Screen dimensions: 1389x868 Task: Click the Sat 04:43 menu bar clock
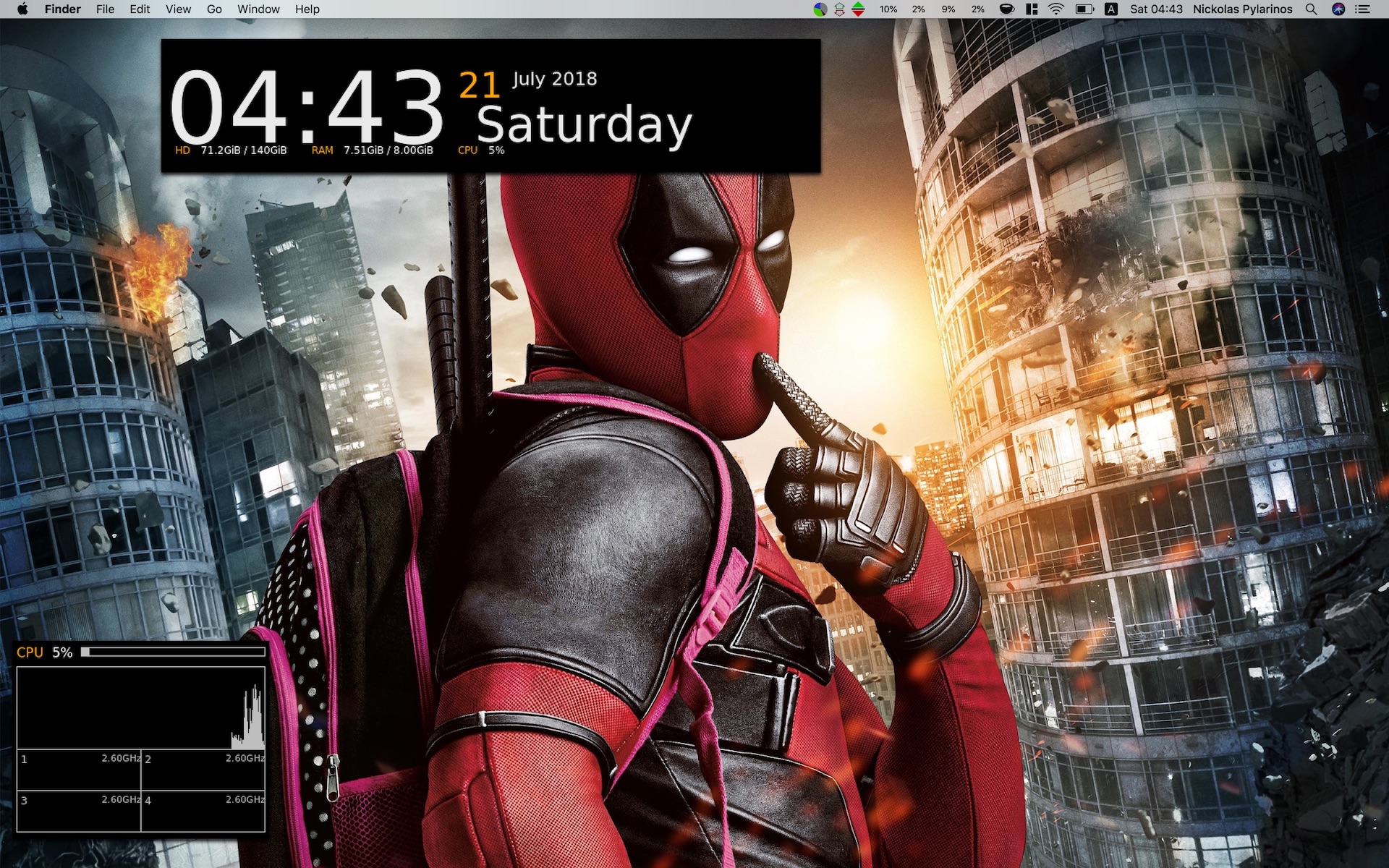1156,9
